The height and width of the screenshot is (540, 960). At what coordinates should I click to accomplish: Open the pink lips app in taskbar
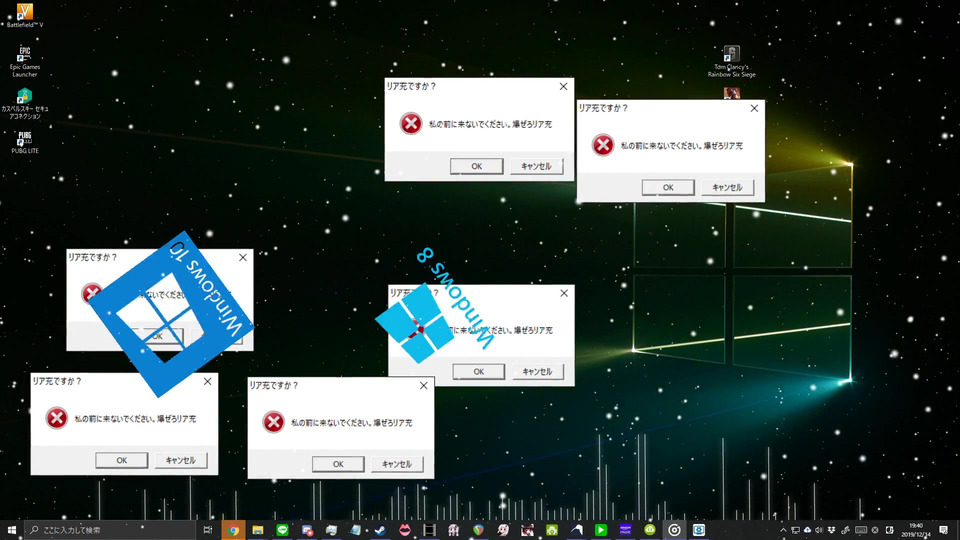(405, 530)
